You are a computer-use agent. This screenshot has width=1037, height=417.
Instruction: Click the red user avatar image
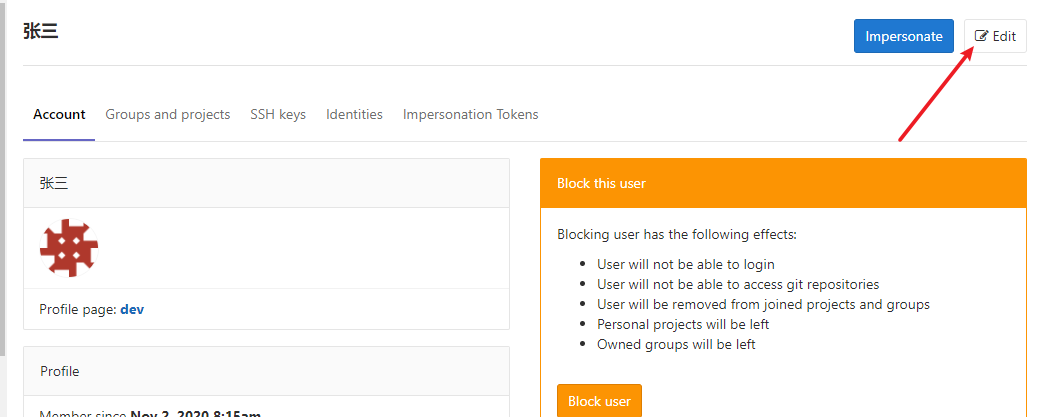(x=69, y=248)
